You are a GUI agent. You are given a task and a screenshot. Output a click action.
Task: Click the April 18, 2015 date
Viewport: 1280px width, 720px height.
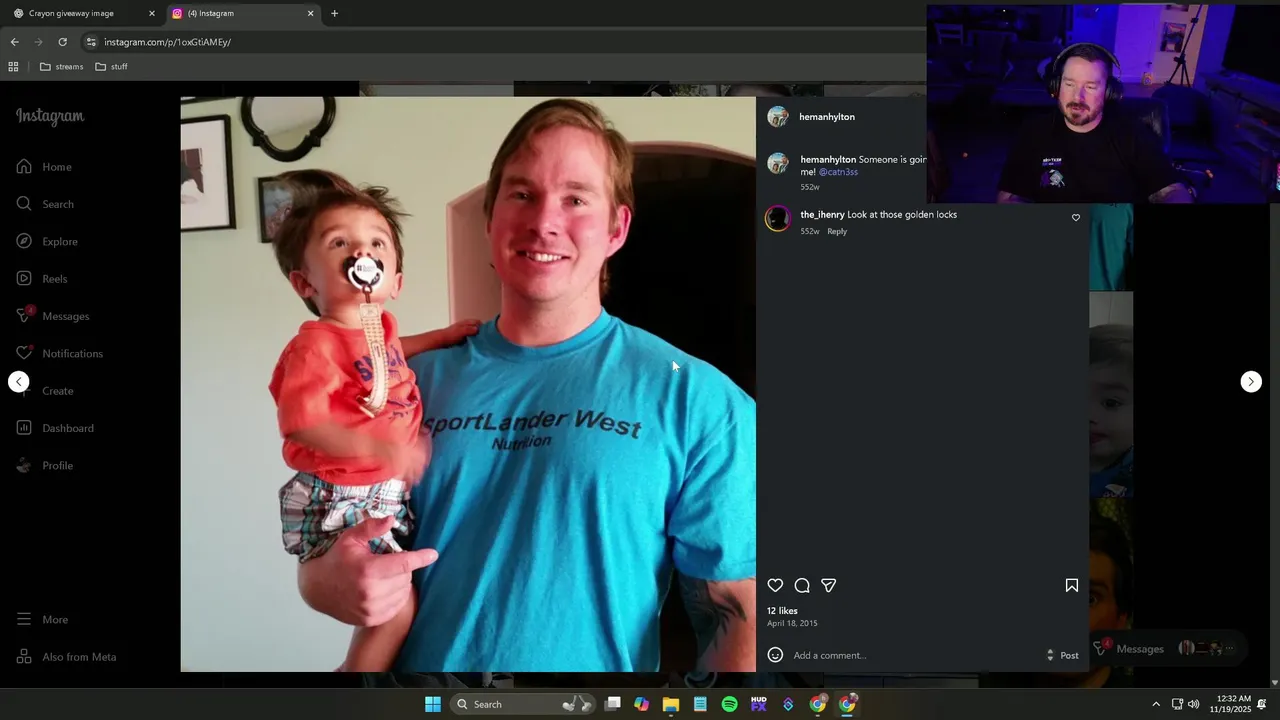(x=792, y=623)
